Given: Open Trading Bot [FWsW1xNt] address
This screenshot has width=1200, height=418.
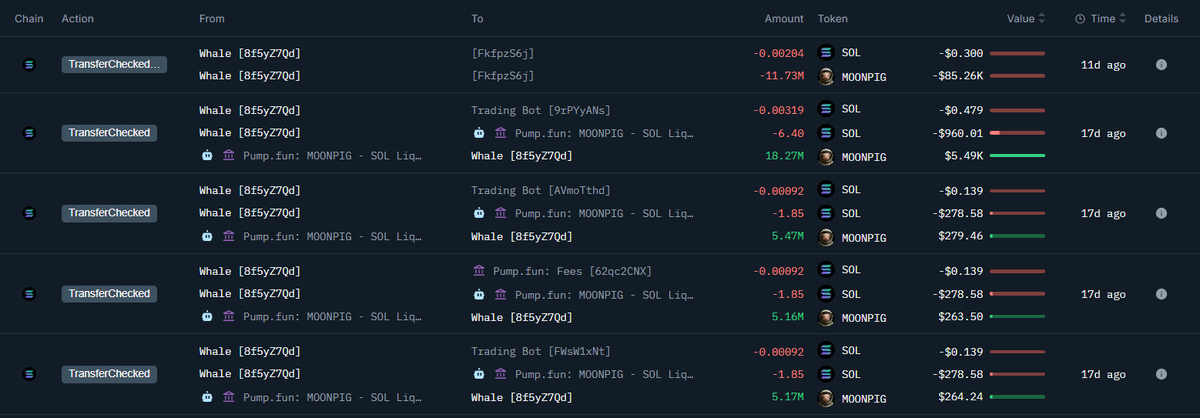Looking at the screenshot, I should (x=541, y=351).
